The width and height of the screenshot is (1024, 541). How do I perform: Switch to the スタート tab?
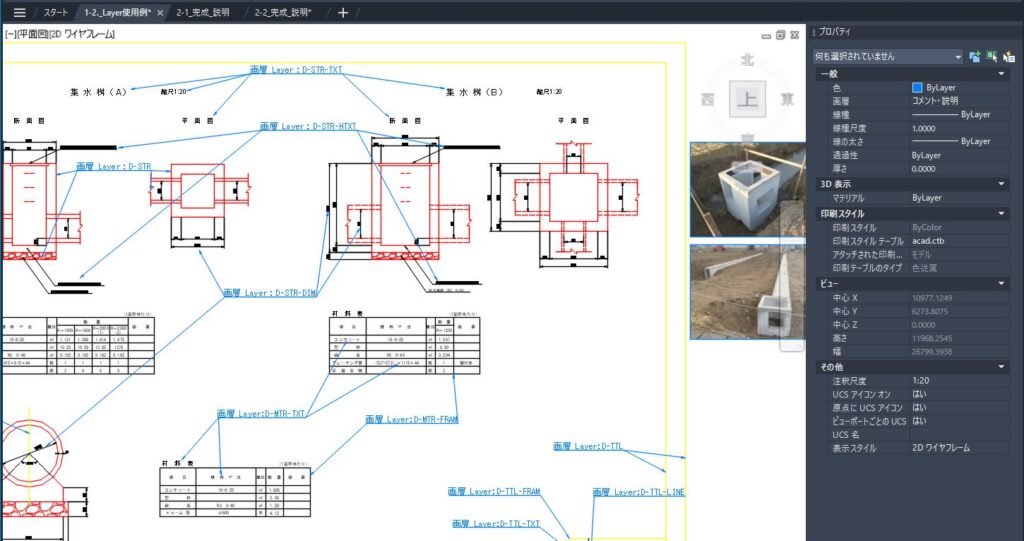(56, 12)
